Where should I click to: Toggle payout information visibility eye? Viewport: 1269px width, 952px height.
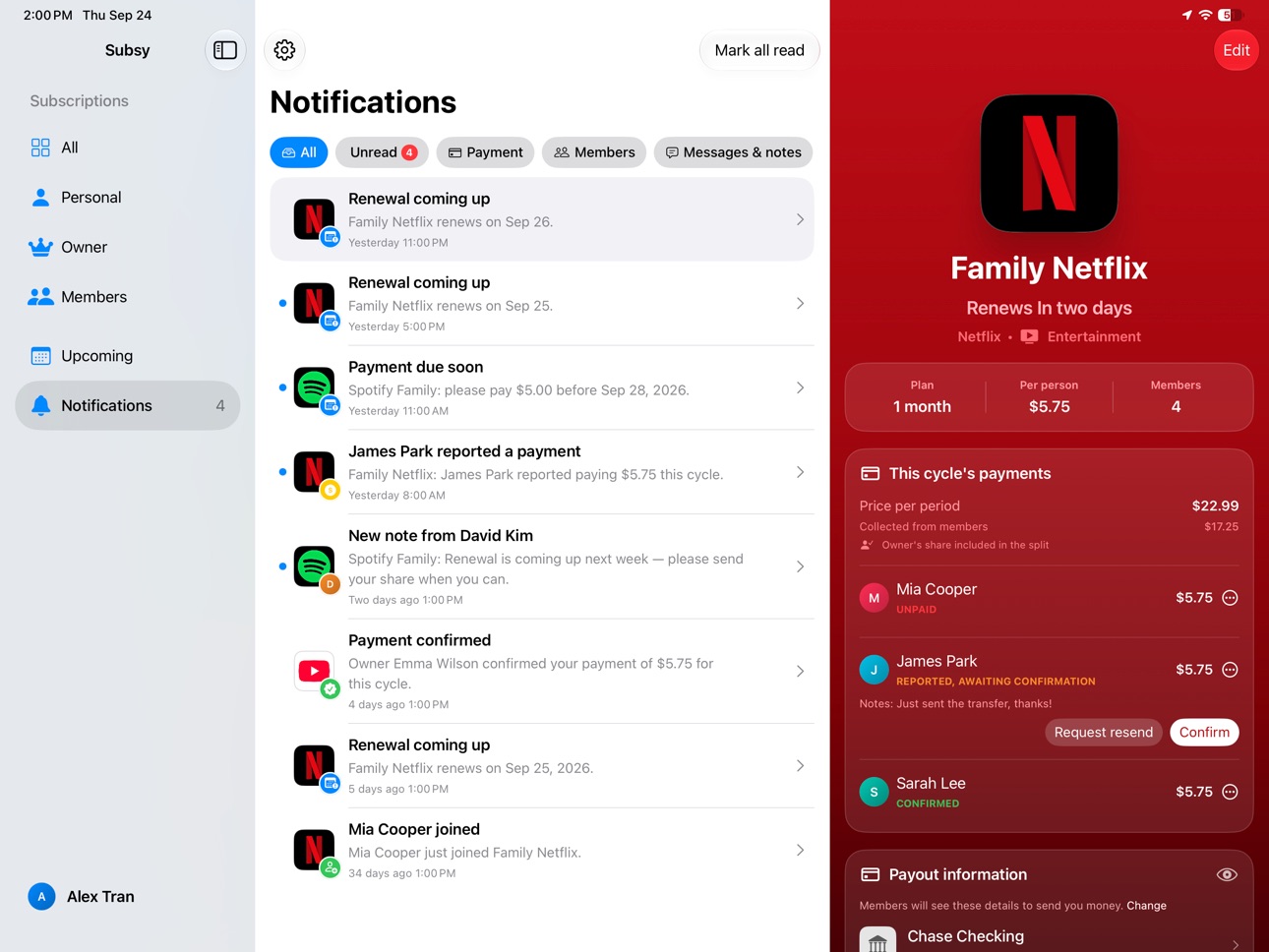[x=1227, y=874]
